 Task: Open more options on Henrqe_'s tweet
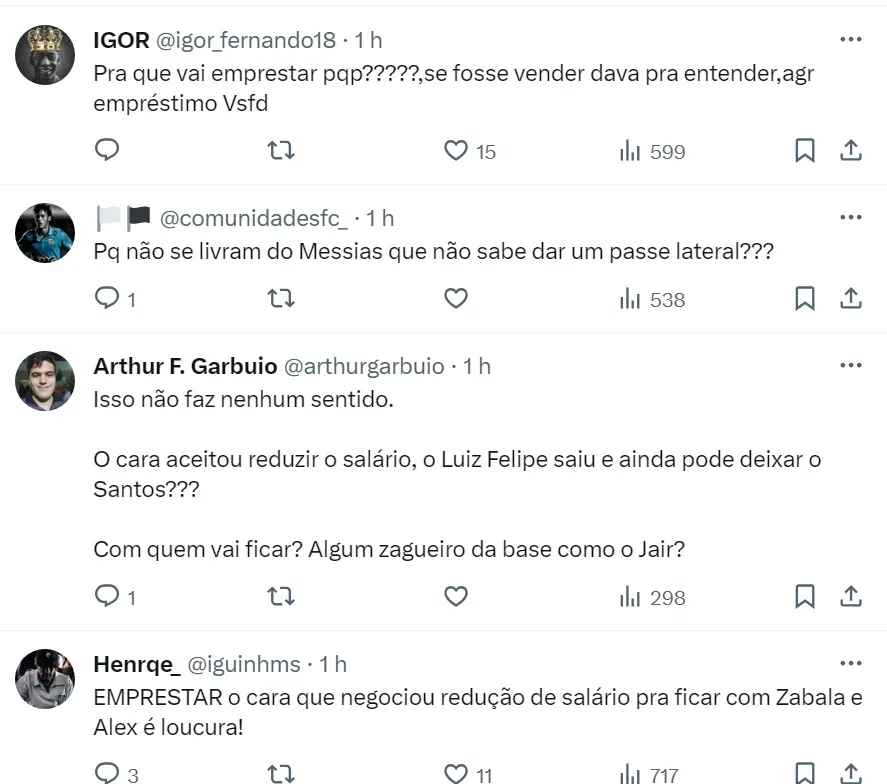tap(851, 663)
